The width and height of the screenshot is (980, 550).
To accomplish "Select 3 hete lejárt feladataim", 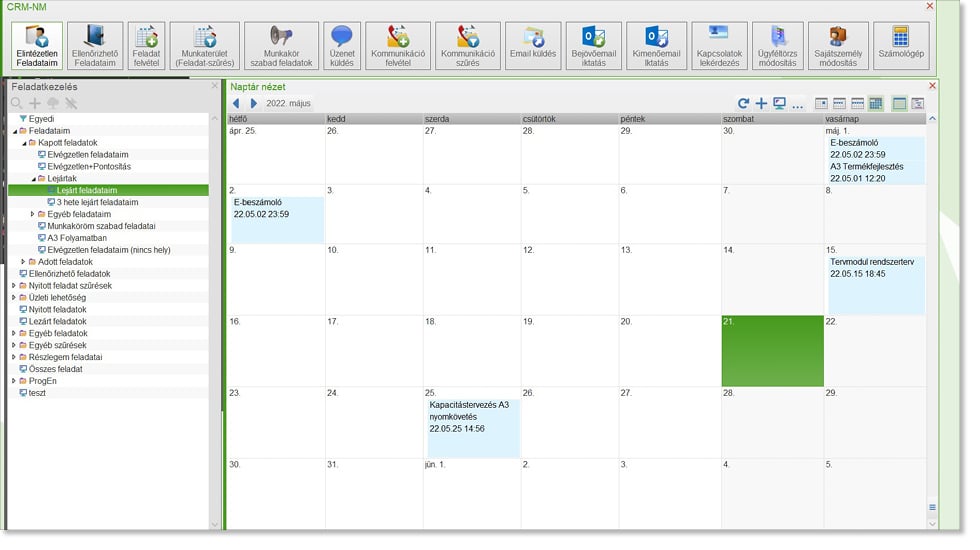I will [97, 202].
